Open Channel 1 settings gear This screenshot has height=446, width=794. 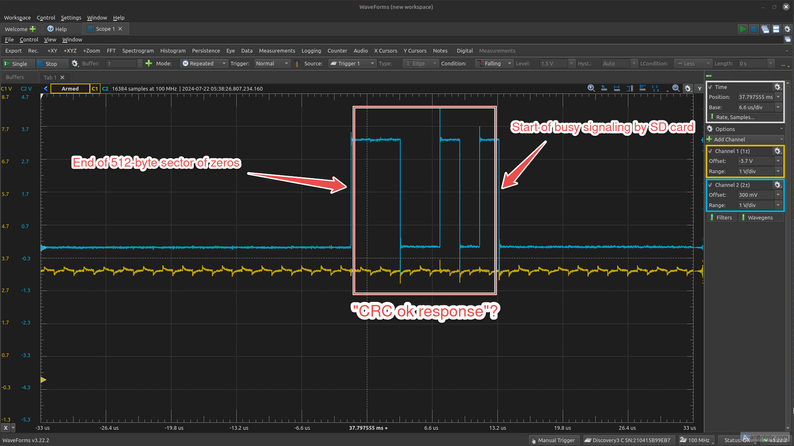[777, 151]
